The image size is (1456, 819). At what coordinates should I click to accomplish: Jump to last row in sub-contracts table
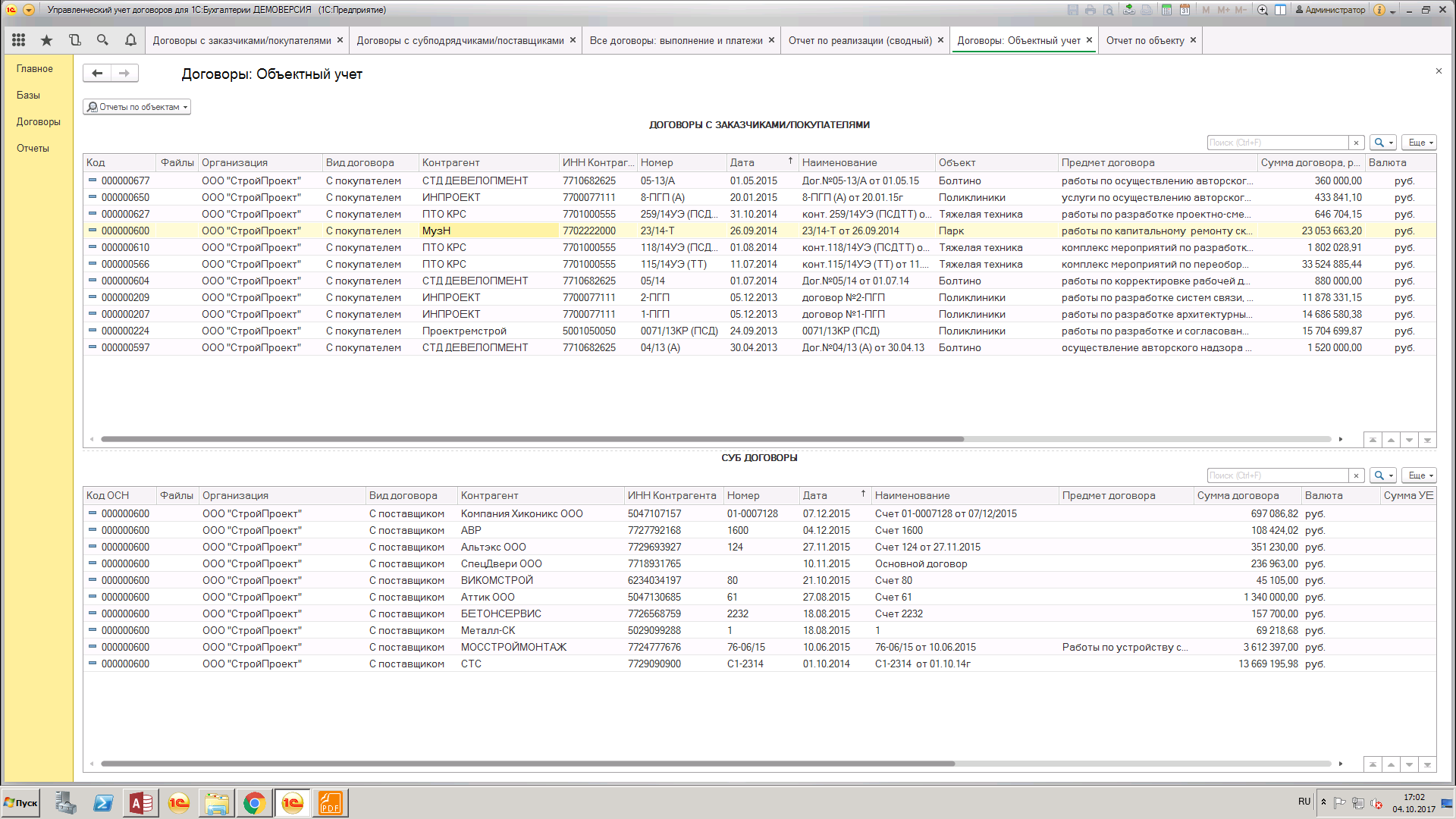click(1427, 764)
